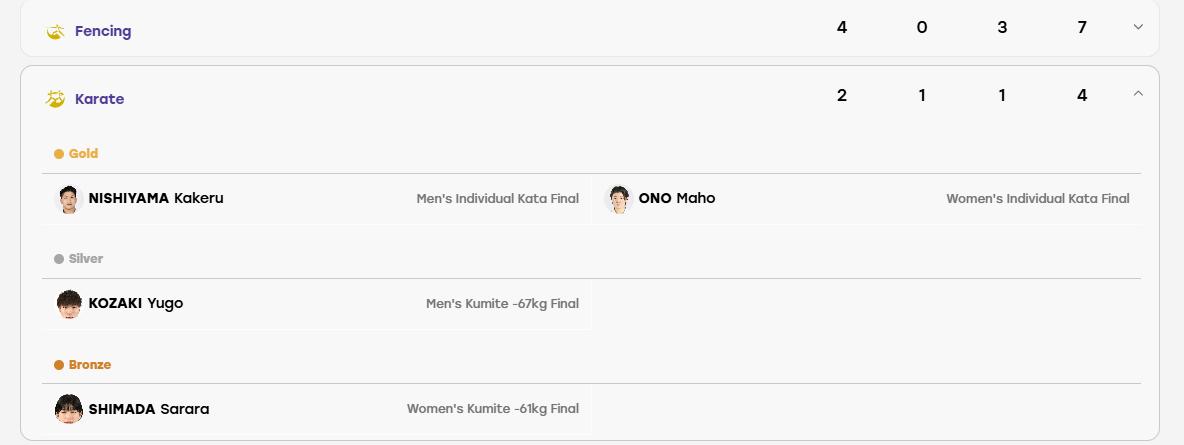The height and width of the screenshot is (445, 1184).
Task: Open the Fencing sport link
Action: [103, 31]
